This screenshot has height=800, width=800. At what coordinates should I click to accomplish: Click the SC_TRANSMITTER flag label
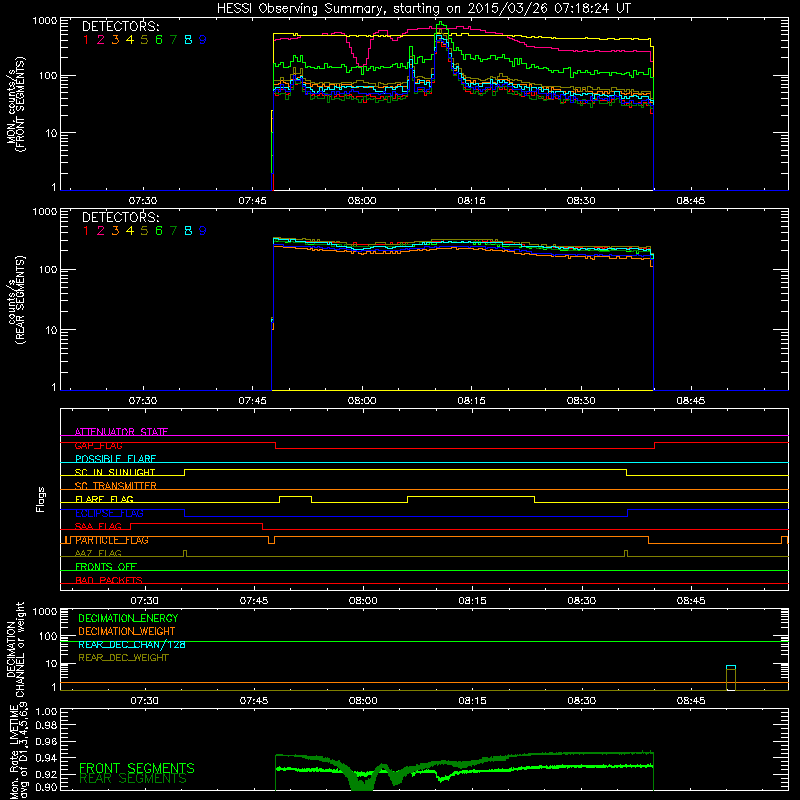[x=115, y=486]
